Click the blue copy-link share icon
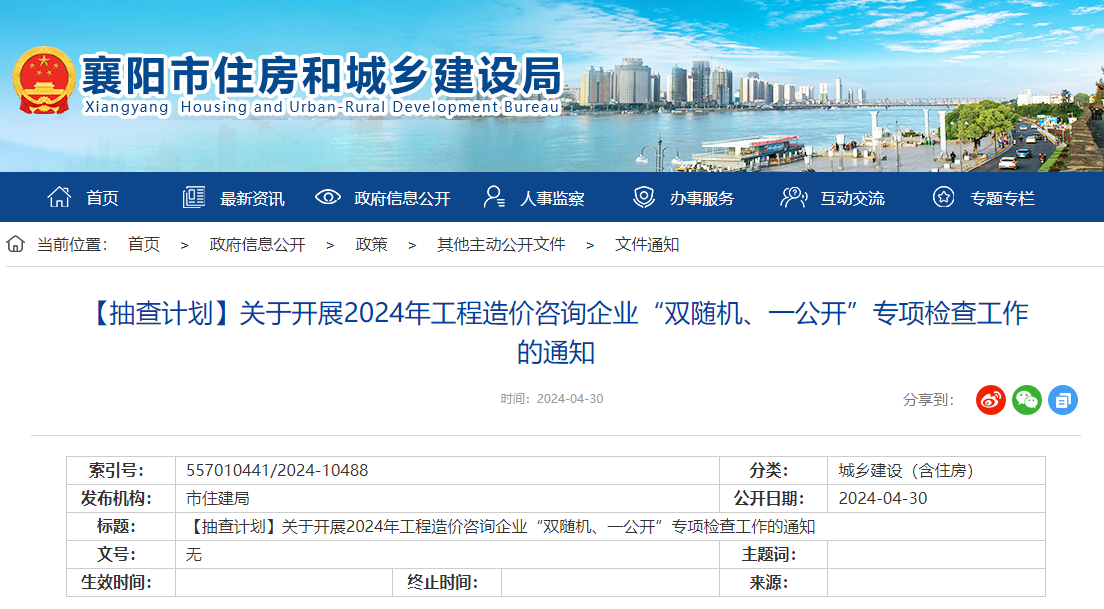 click(1062, 400)
